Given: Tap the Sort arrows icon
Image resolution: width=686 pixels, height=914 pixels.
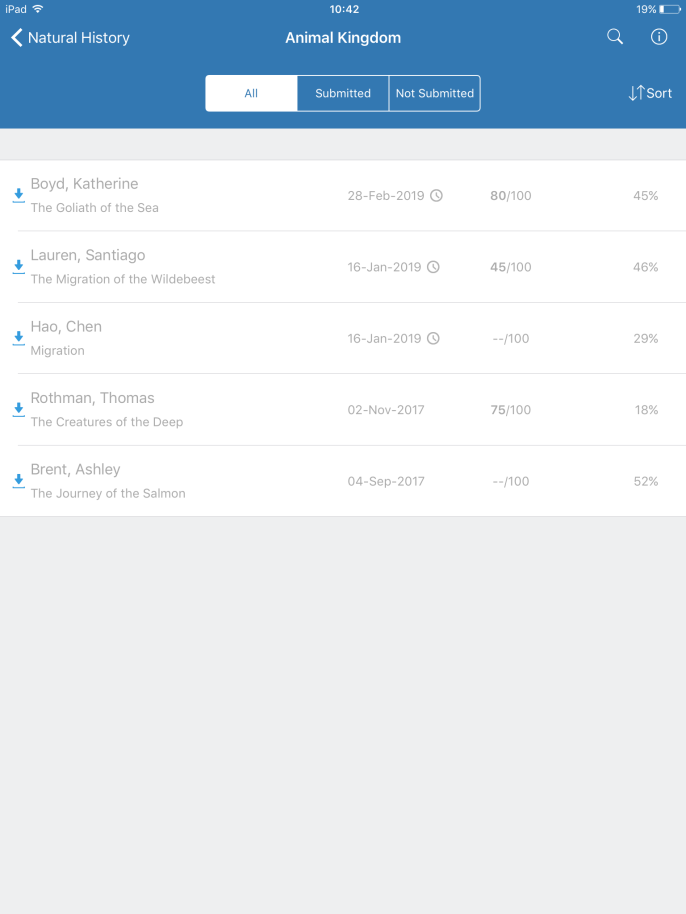Looking at the screenshot, I should tap(636, 93).
